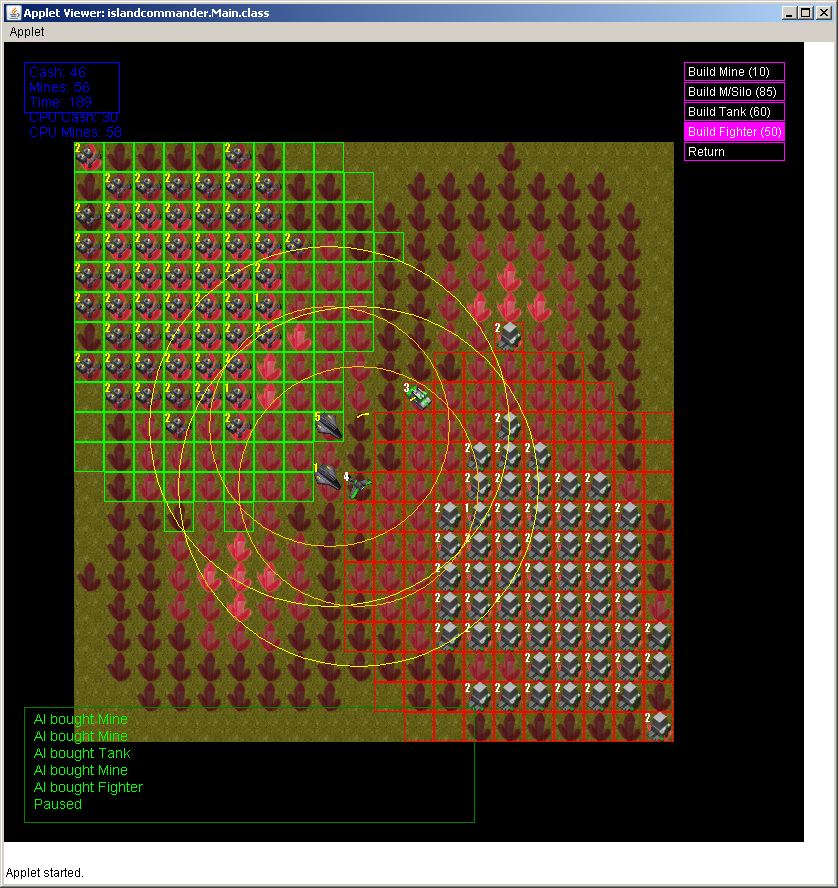The height and width of the screenshot is (888, 838).
Task: Click the bright red crystal above enemy base
Action: [x=509, y=278]
